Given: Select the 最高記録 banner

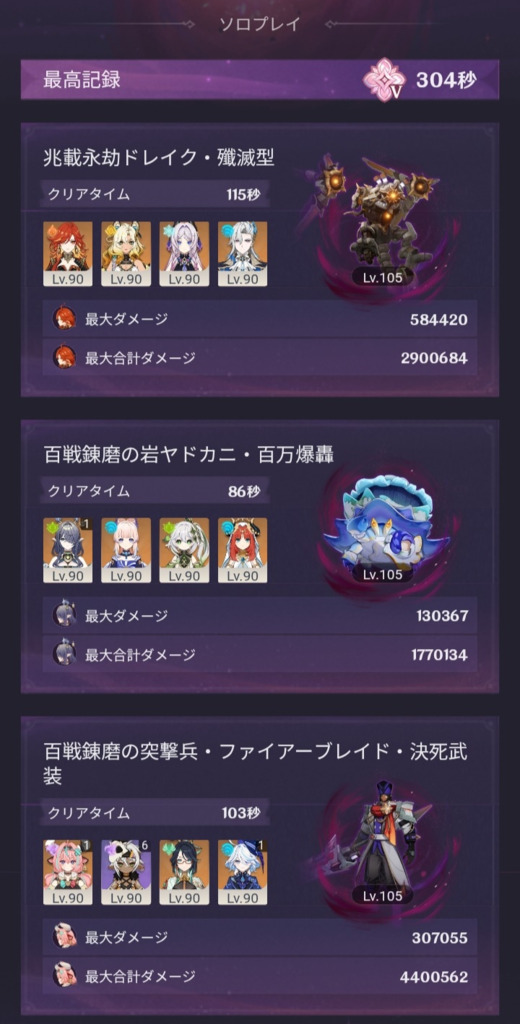Looking at the screenshot, I should [260, 80].
